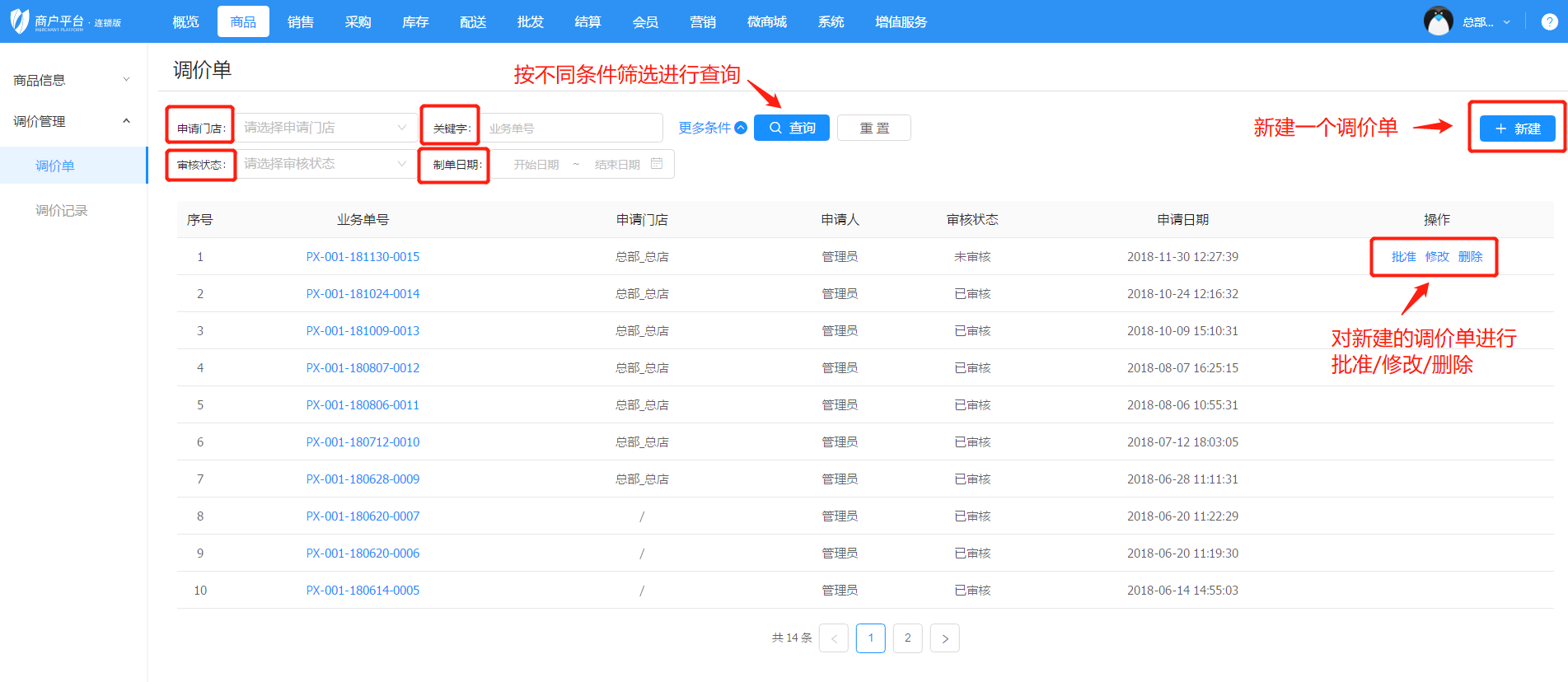1568x682 pixels.
Task: Click the 查询 search button
Action: click(x=791, y=128)
